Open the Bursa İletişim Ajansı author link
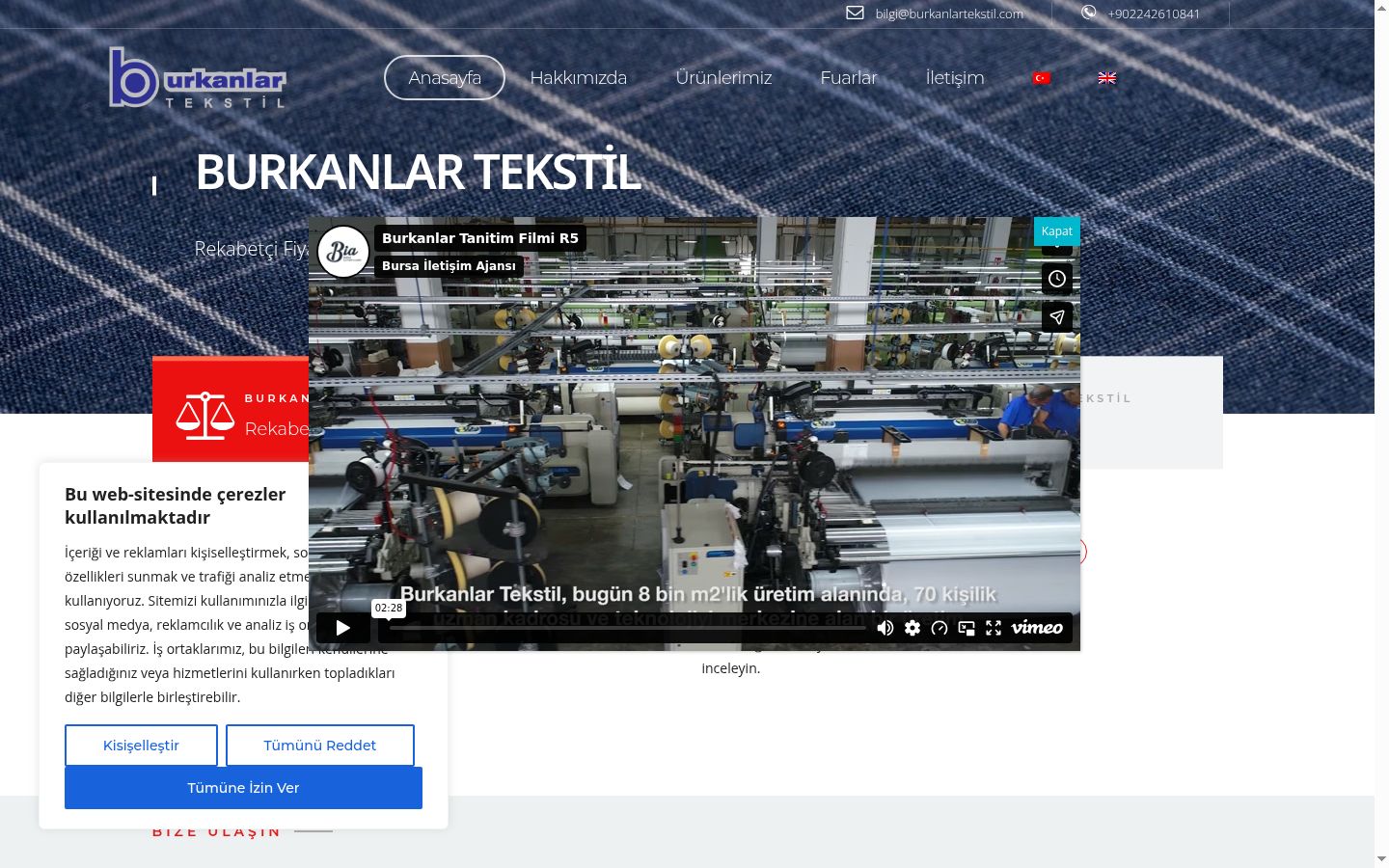The width and height of the screenshot is (1389, 868). [449, 265]
